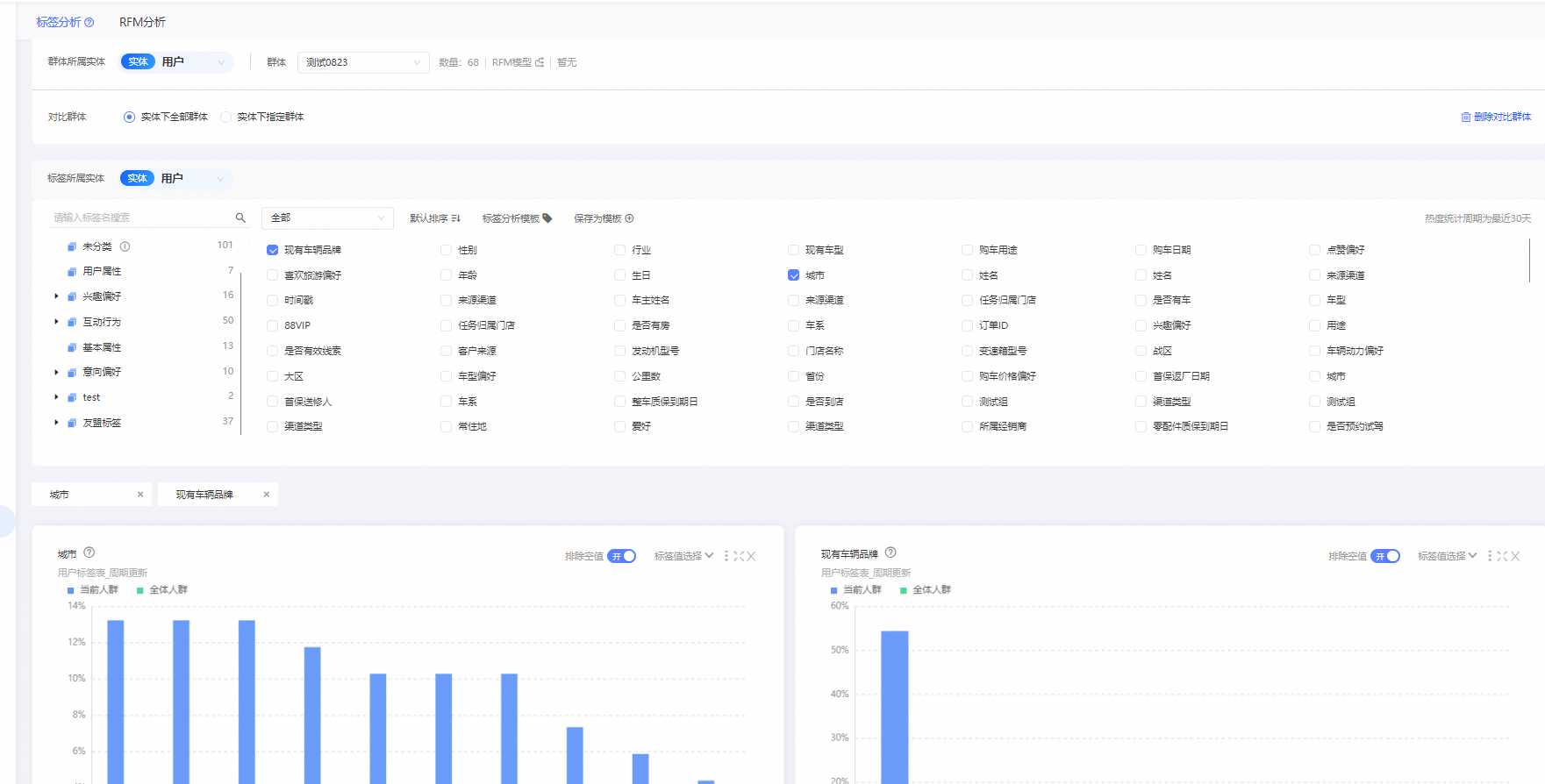The width and height of the screenshot is (1545, 784).
Task: Click help icon beside 城市 chart title
Action: 89,552
